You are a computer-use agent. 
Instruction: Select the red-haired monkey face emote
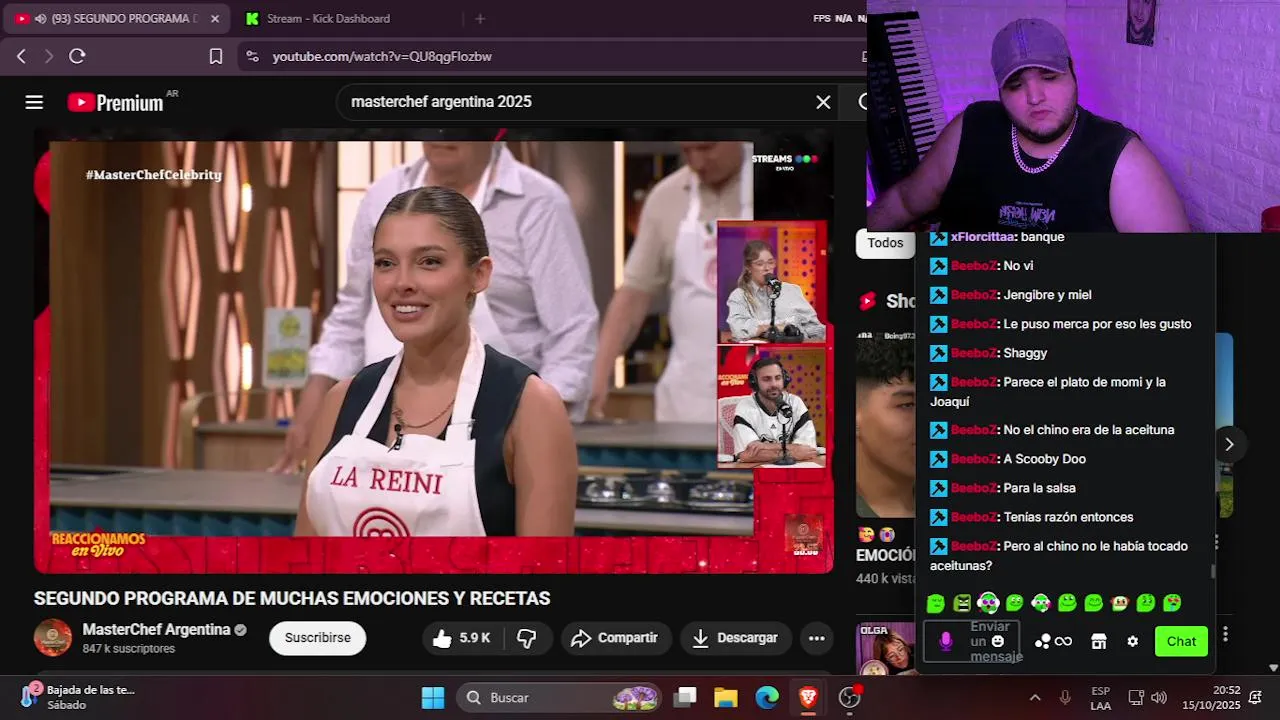(x=1119, y=603)
